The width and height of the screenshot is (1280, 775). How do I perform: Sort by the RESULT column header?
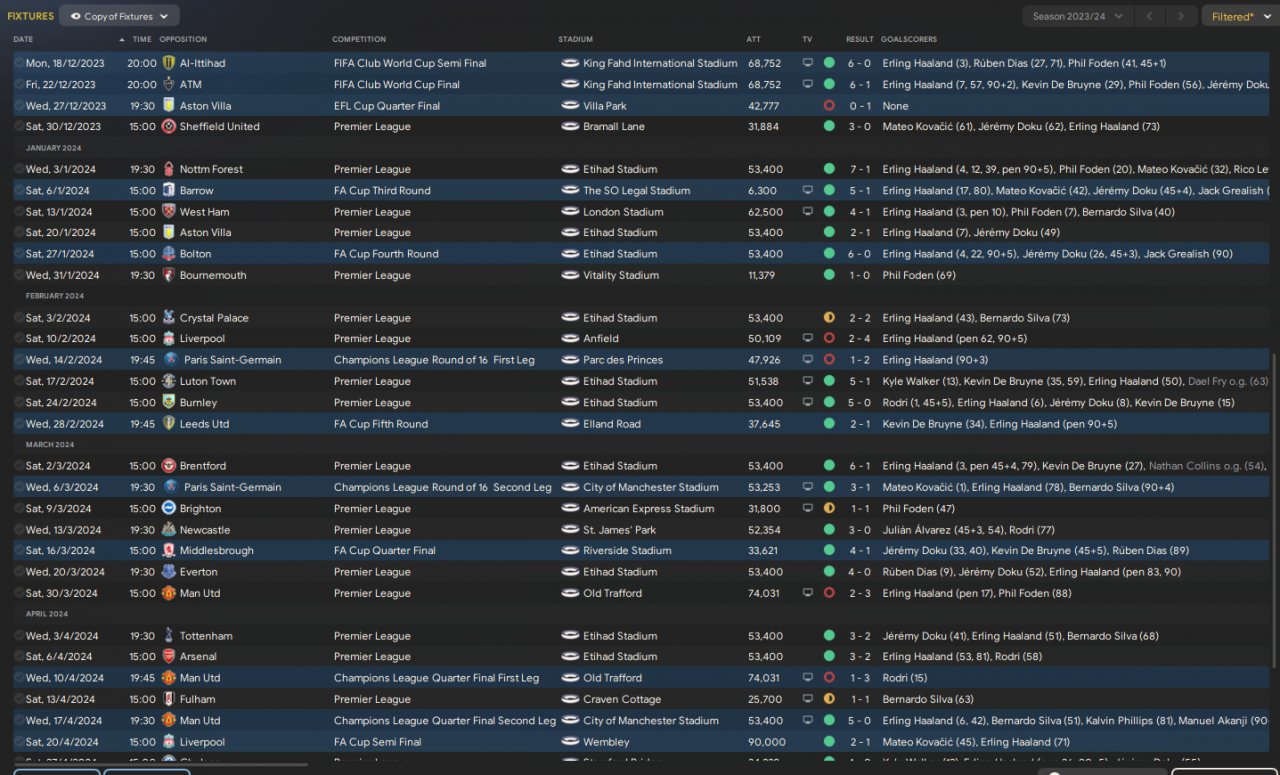[x=859, y=40]
